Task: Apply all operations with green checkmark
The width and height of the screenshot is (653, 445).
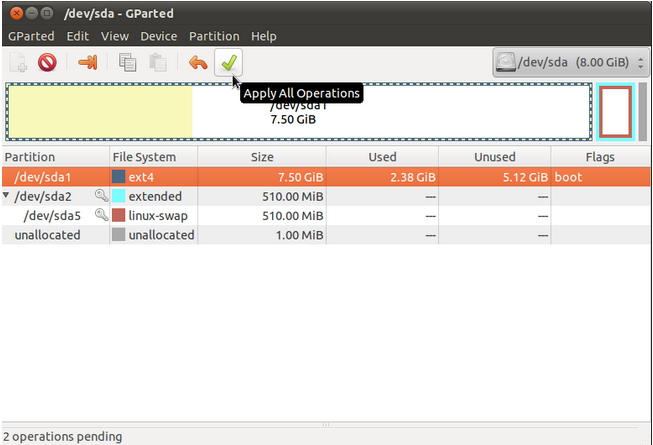Action: pos(229,63)
